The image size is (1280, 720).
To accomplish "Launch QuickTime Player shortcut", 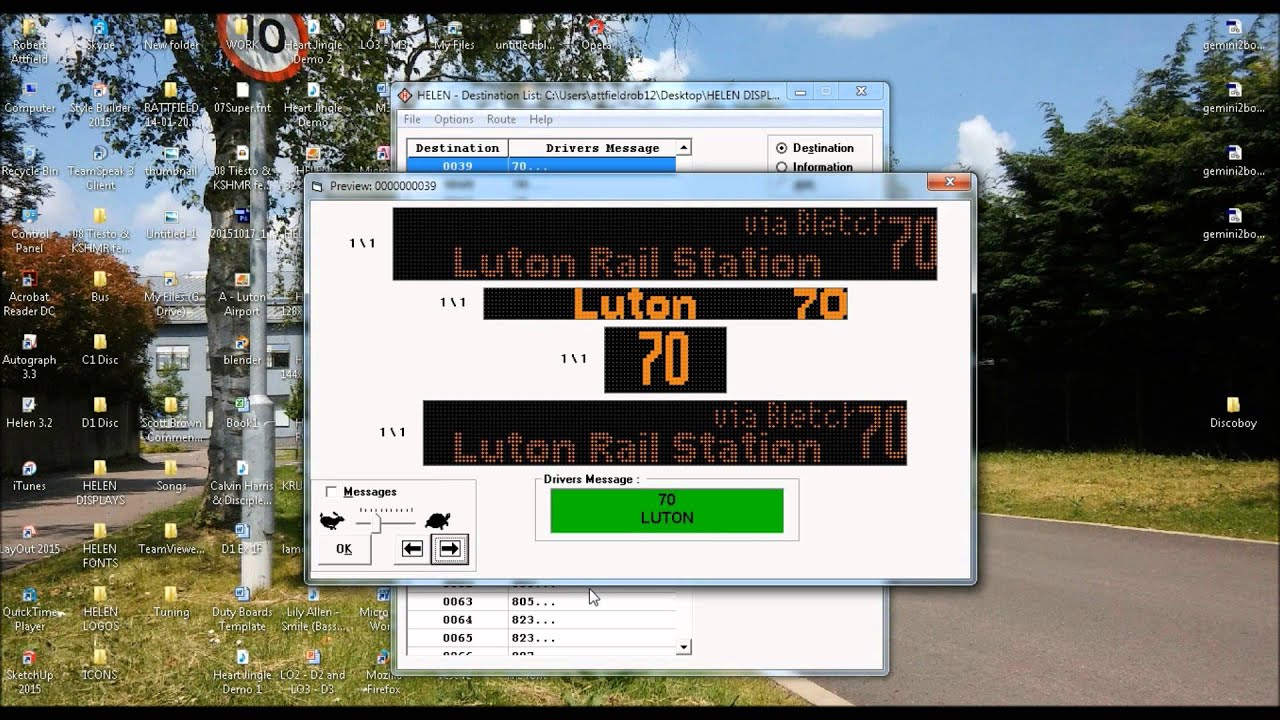I will tap(29, 608).
